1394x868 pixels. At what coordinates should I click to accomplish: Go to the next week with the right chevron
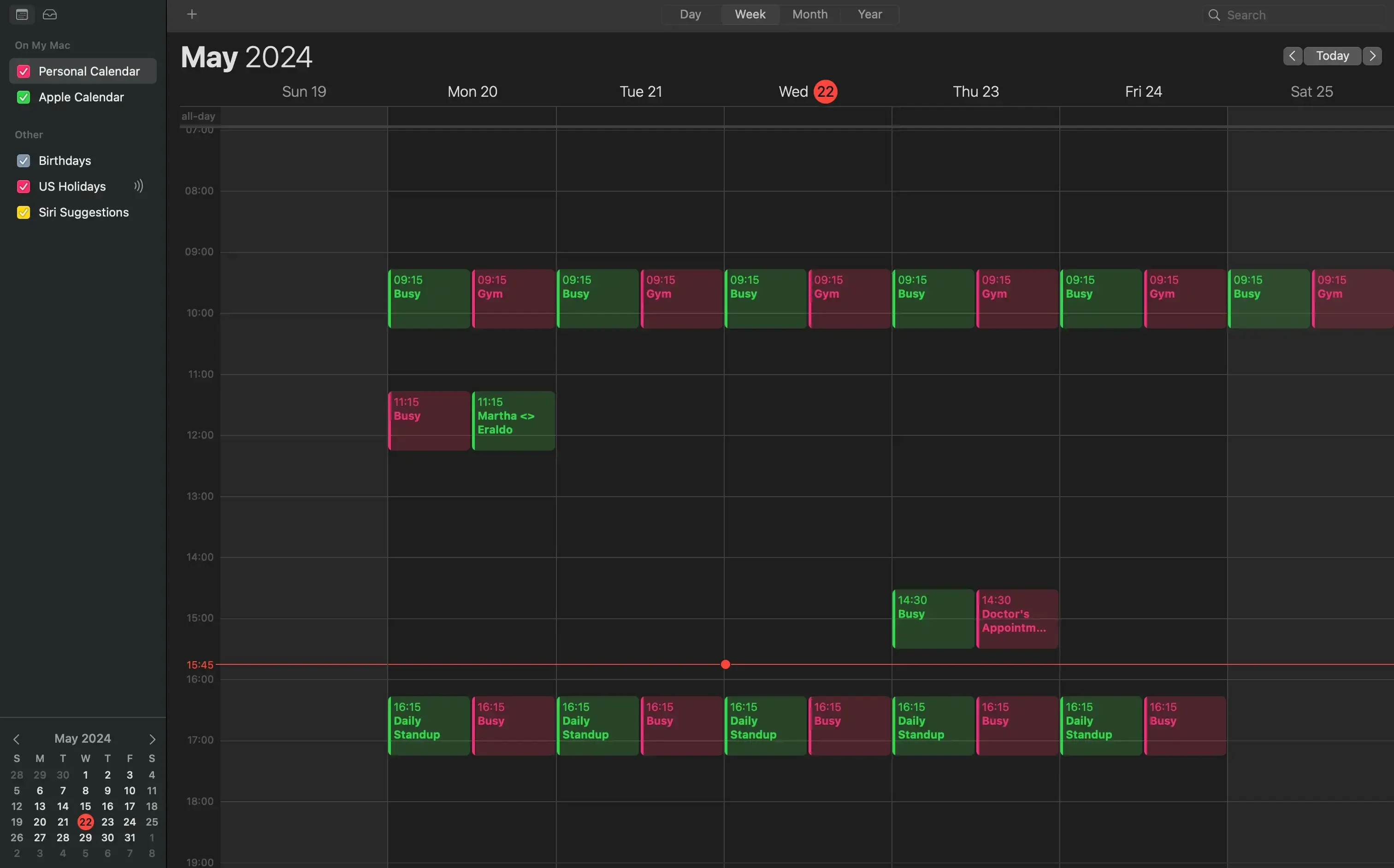click(1373, 55)
